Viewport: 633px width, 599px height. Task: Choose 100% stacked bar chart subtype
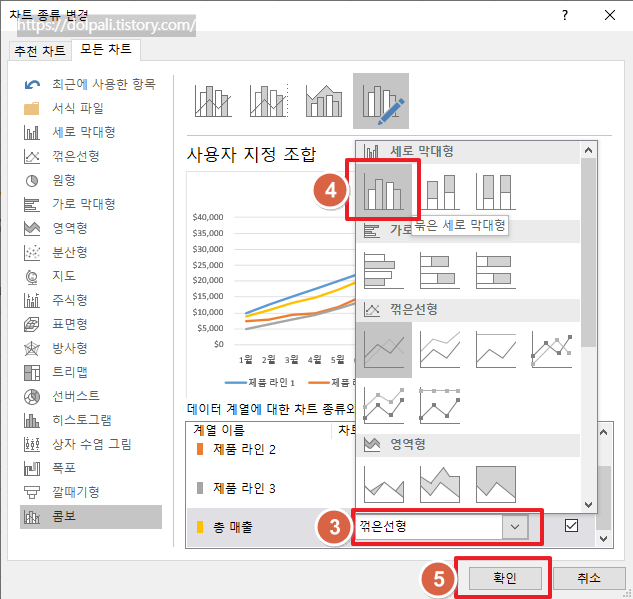[x=496, y=270]
